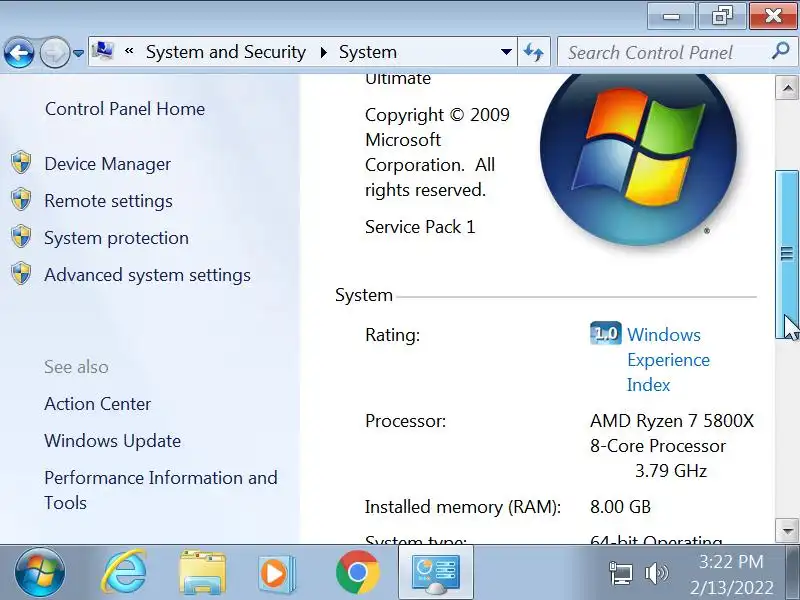The image size is (800, 600).
Task: Launch Windows Media Player from taskbar
Action: 276,574
